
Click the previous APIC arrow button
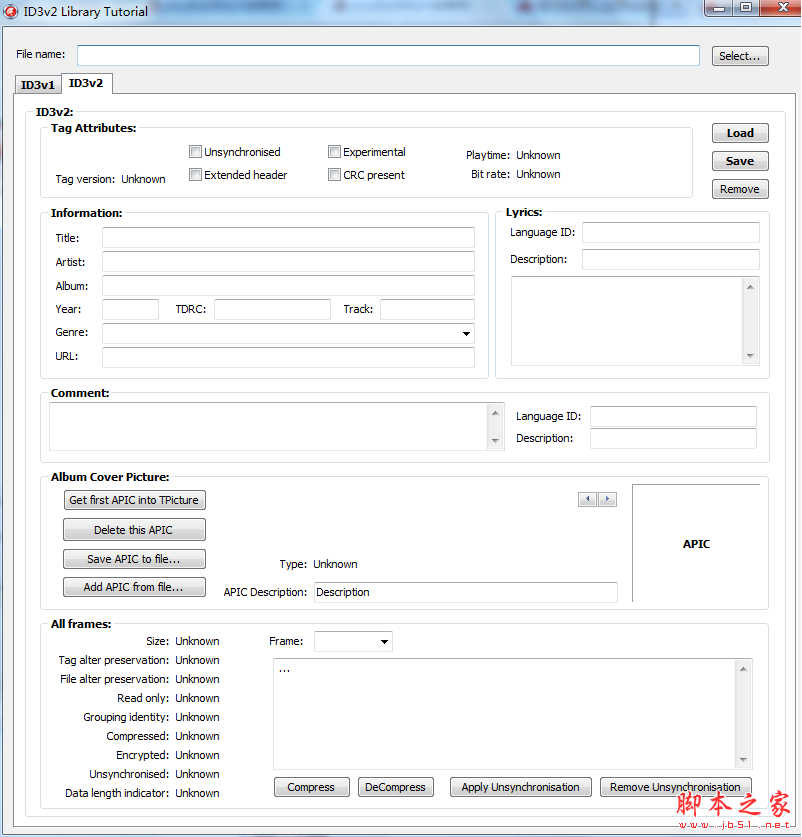pos(588,499)
